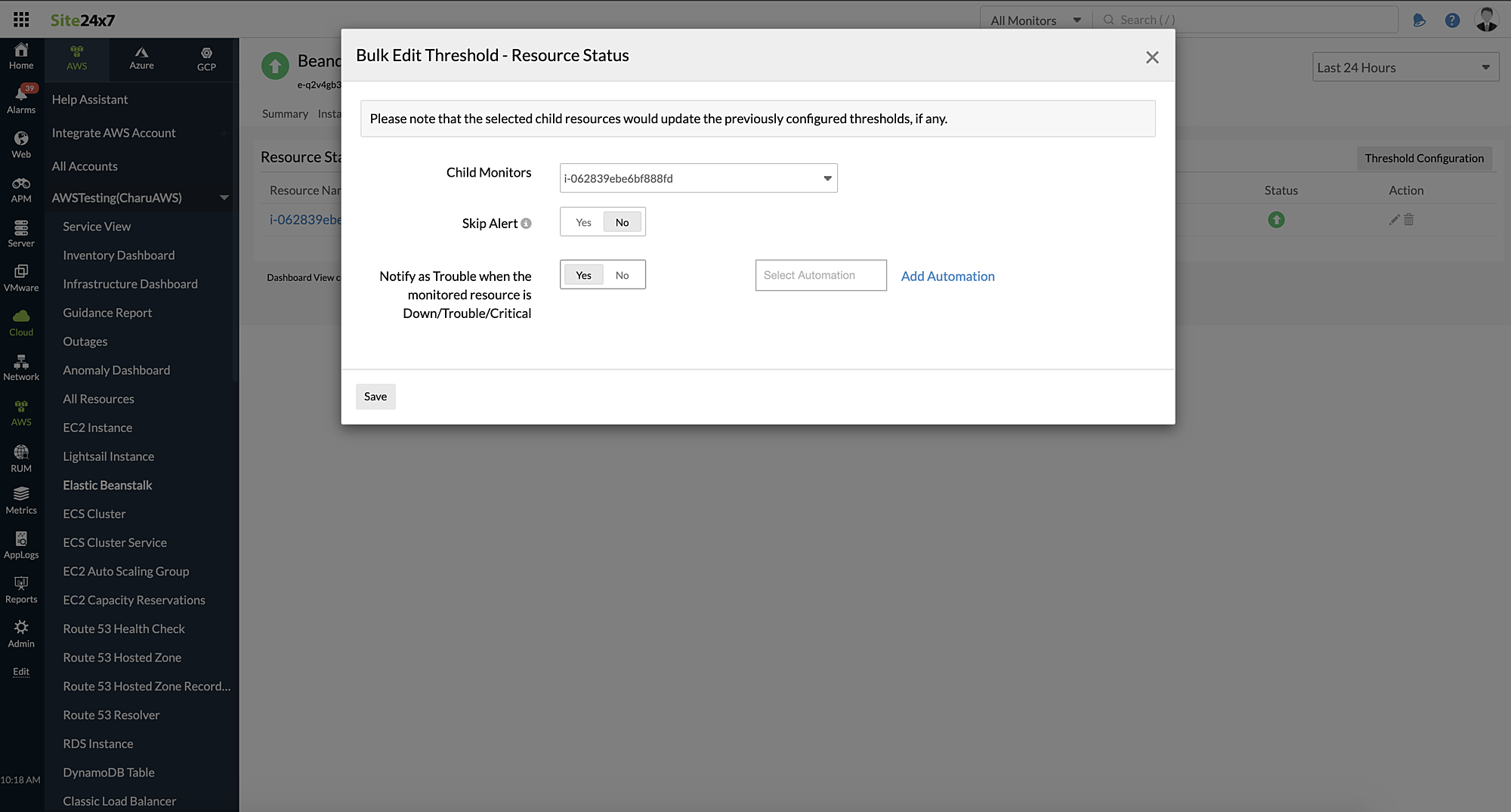Click the Select Automation input field

tap(820, 275)
